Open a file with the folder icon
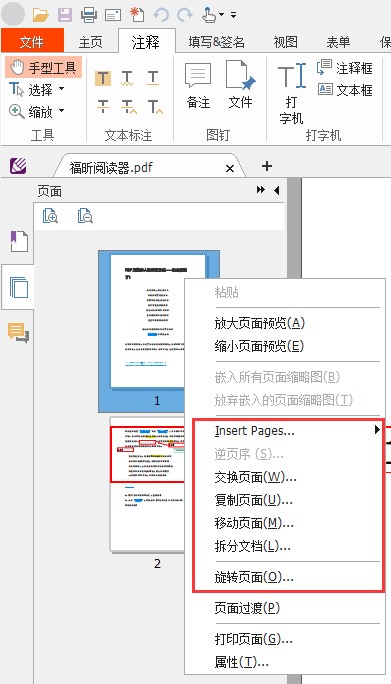This screenshot has height=684, width=391. [41, 15]
